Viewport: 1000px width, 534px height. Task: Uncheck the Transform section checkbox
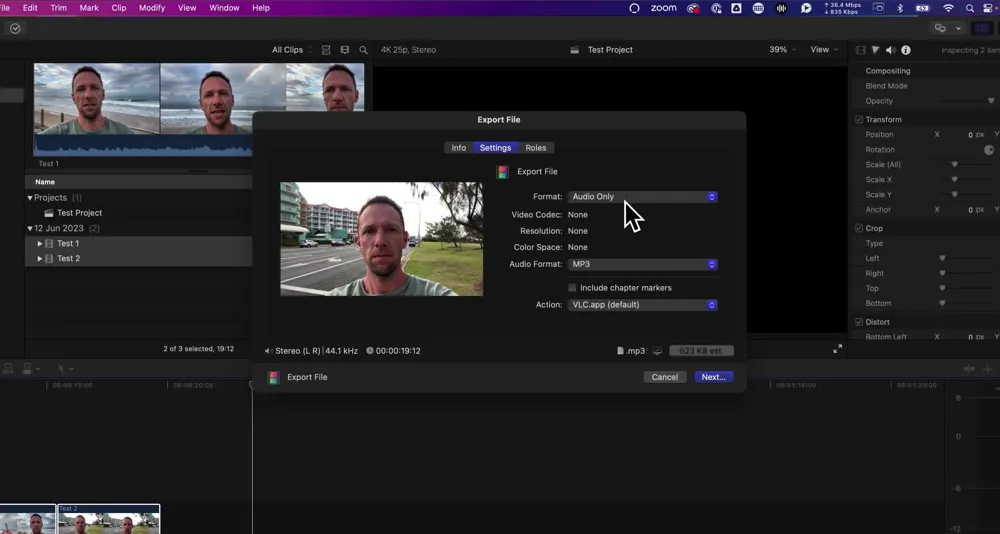click(x=859, y=120)
